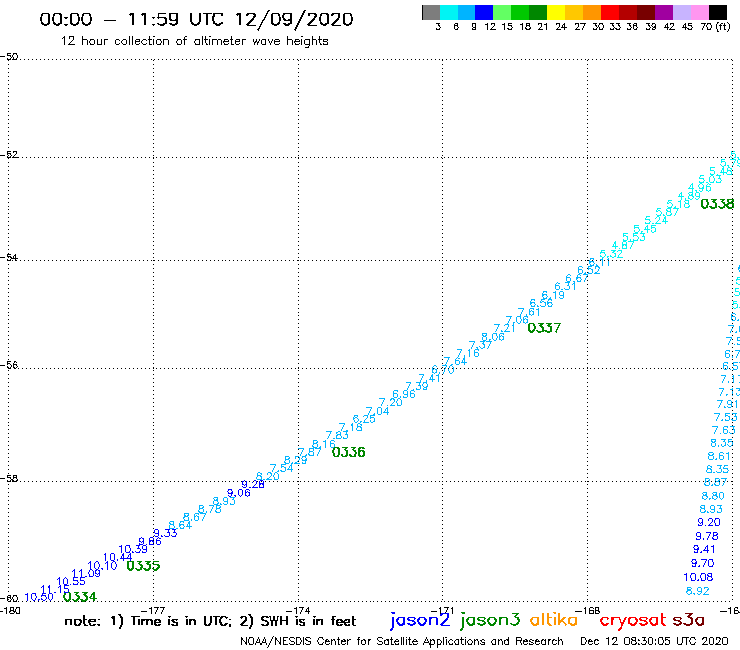Click longitude axis label '-174'

[297, 610]
